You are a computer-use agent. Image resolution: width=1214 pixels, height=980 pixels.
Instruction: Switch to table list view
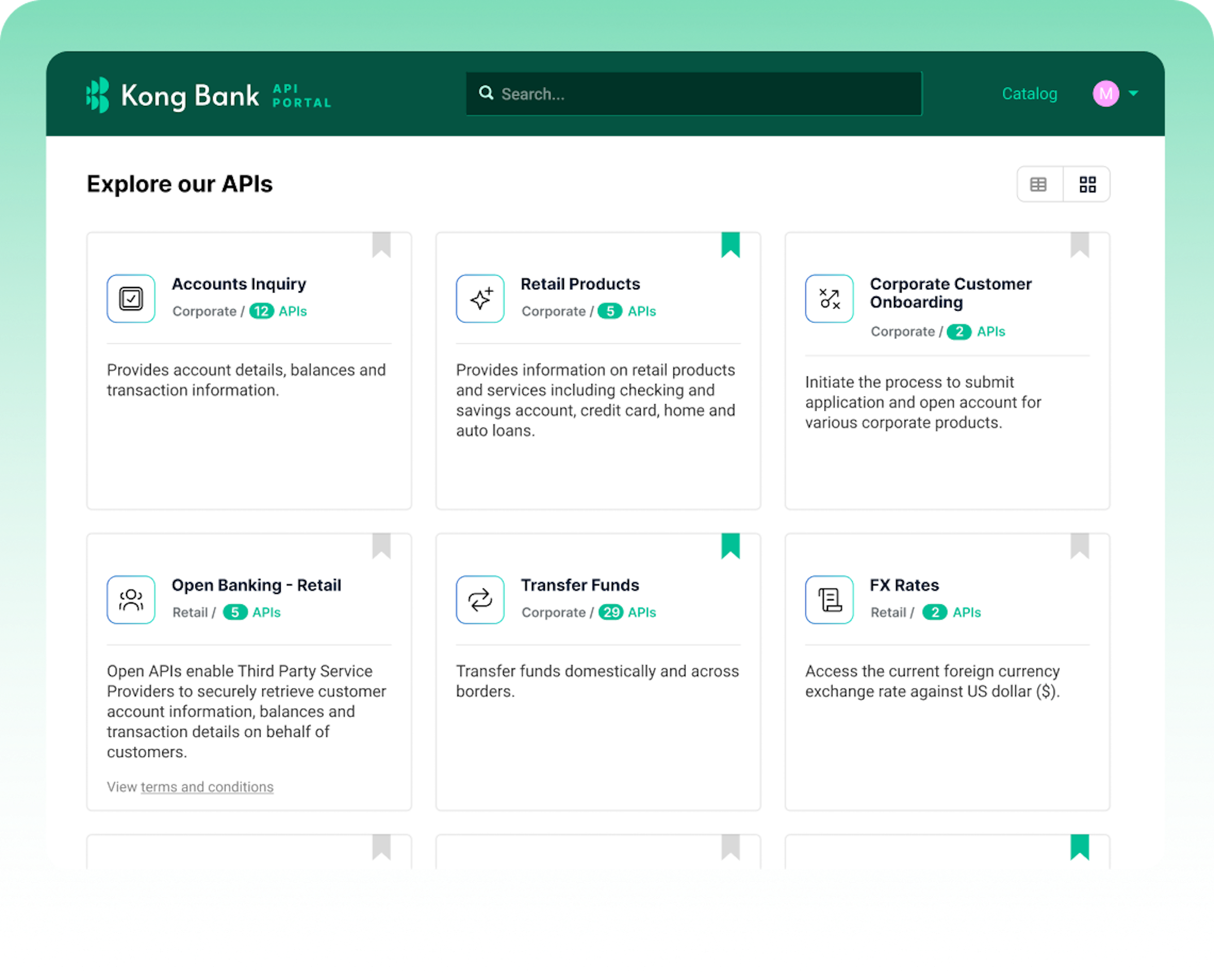click(x=1039, y=184)
